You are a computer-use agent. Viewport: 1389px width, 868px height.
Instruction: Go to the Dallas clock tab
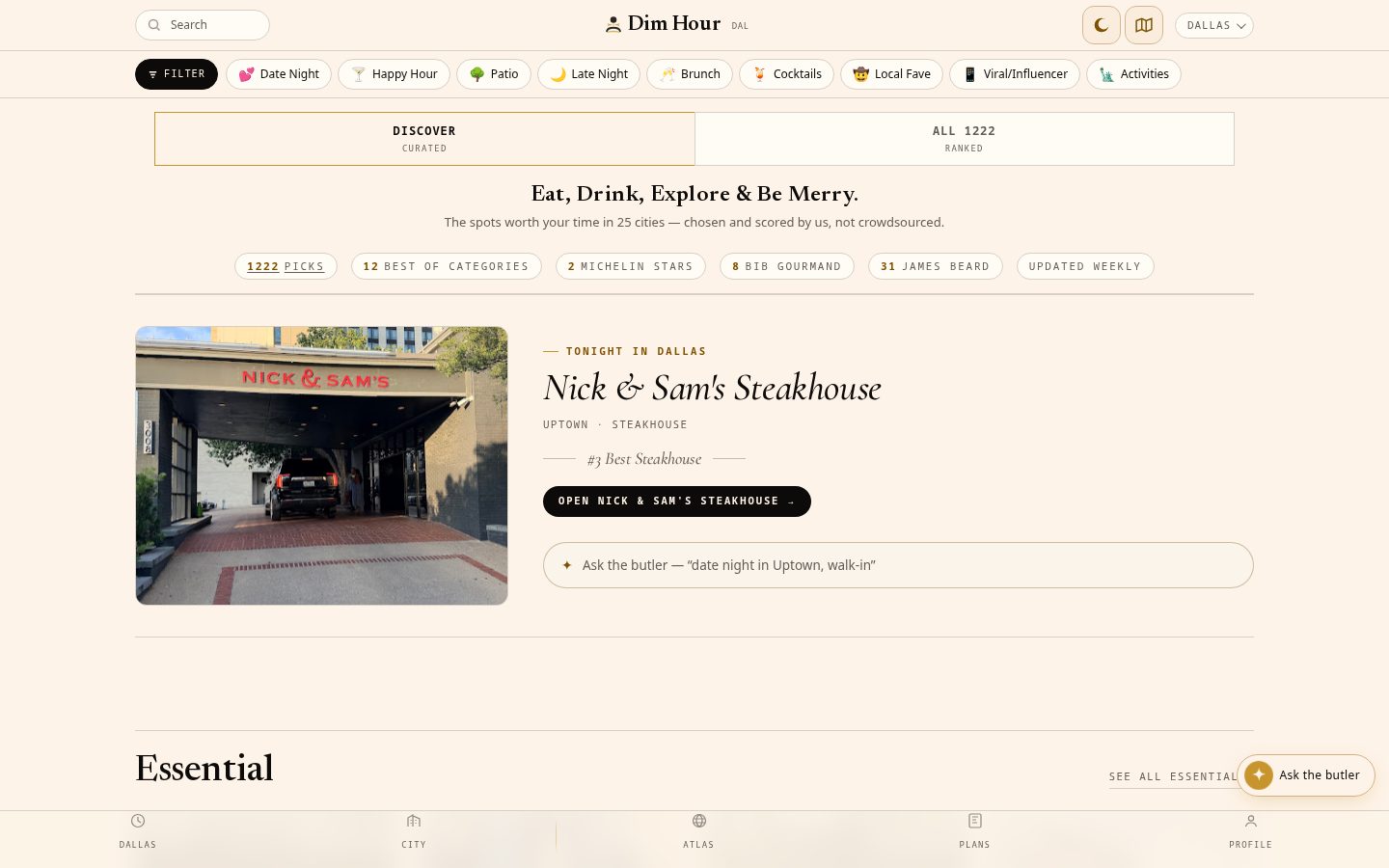coord(138,830)
